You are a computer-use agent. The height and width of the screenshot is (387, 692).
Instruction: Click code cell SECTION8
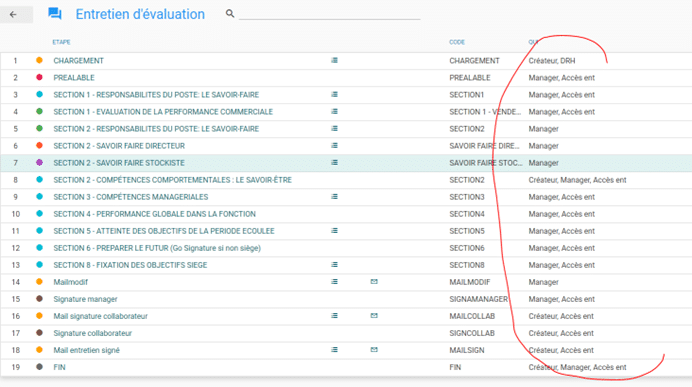point(467,265)
